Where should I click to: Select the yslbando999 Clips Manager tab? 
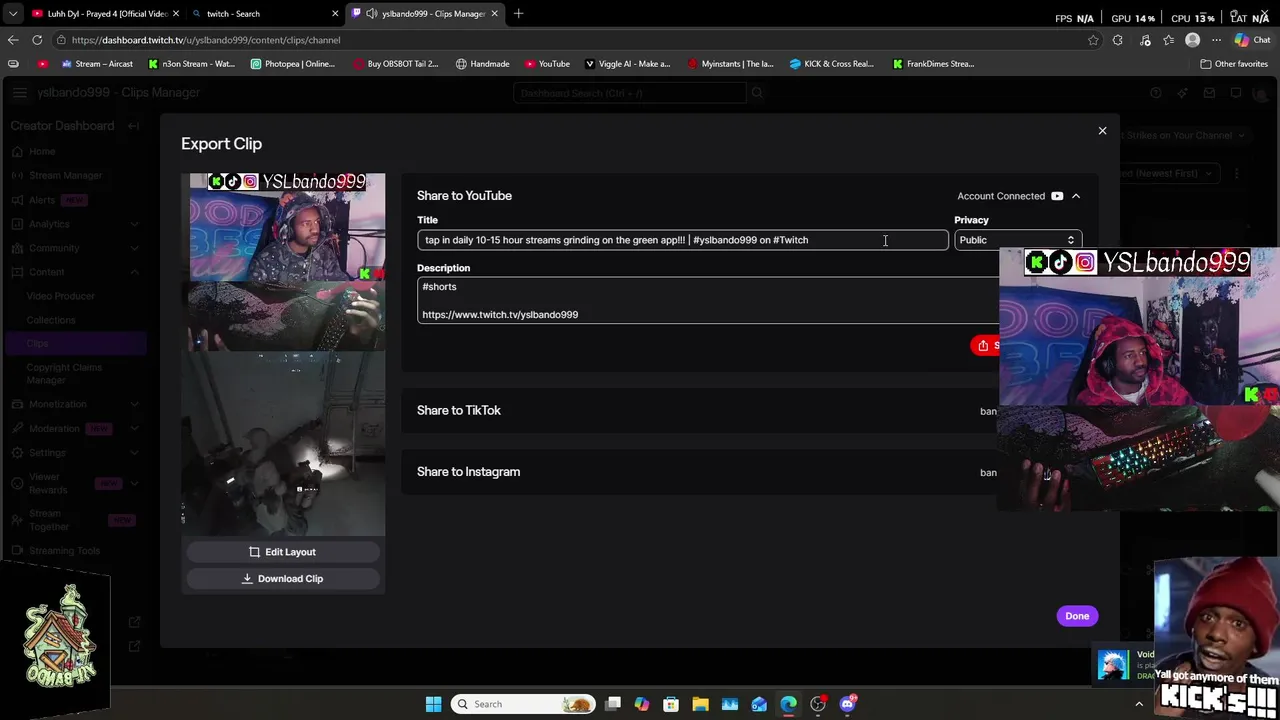click(425, 14)
